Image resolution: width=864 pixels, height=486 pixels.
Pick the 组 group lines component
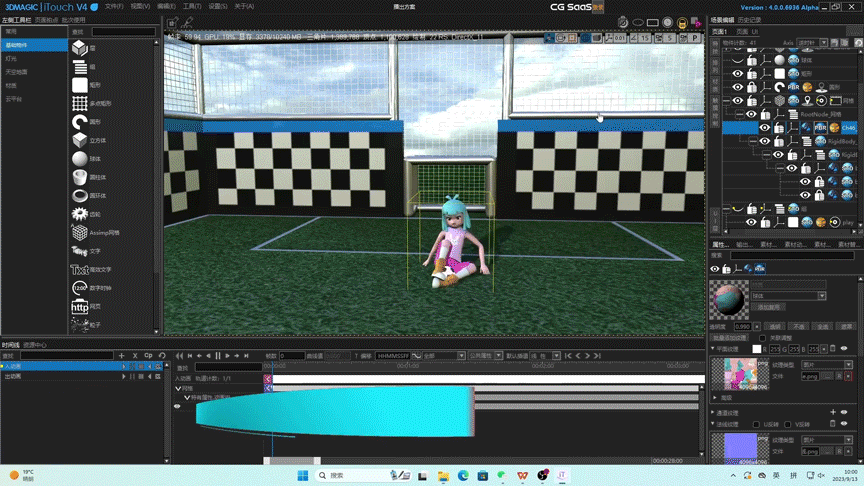pyautogui.click(x=80, y=67)
